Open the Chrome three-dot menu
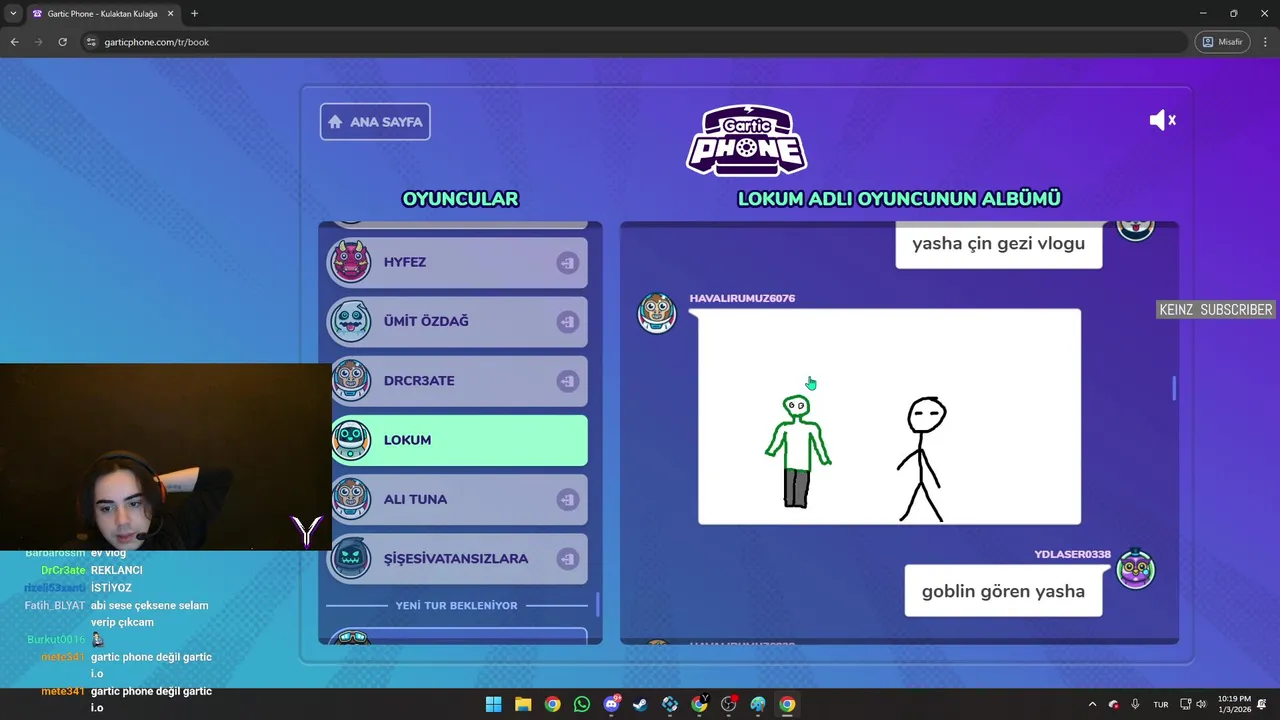 point(1264,42)
